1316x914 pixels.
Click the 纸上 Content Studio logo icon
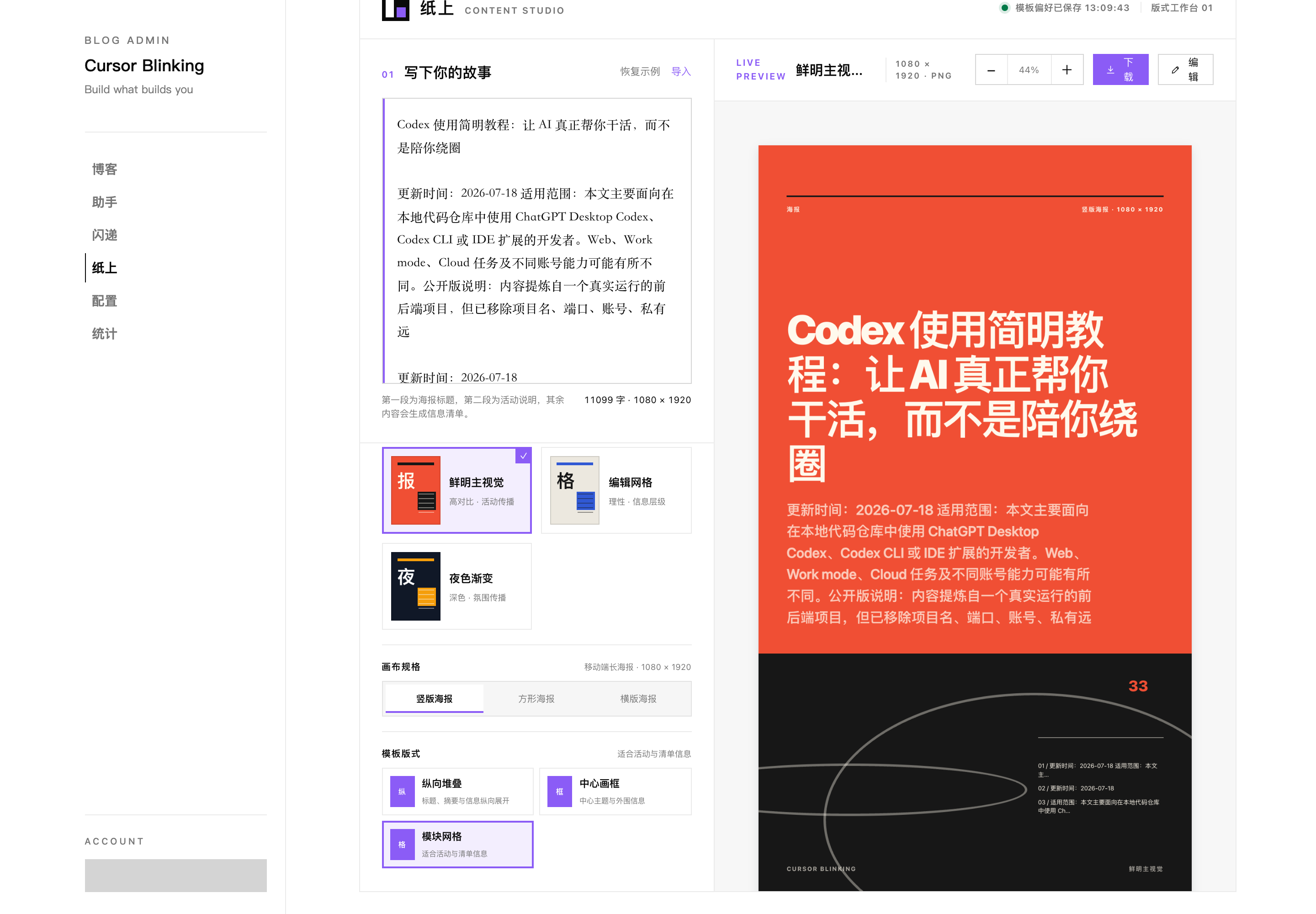(395, 9)
